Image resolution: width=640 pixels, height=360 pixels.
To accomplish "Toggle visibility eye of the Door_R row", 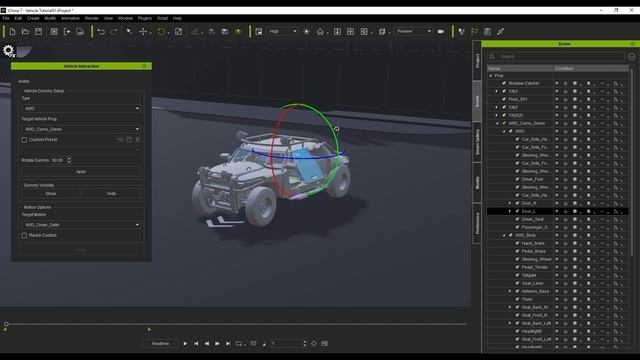I will pyautogui.click(x=557, y=203).
